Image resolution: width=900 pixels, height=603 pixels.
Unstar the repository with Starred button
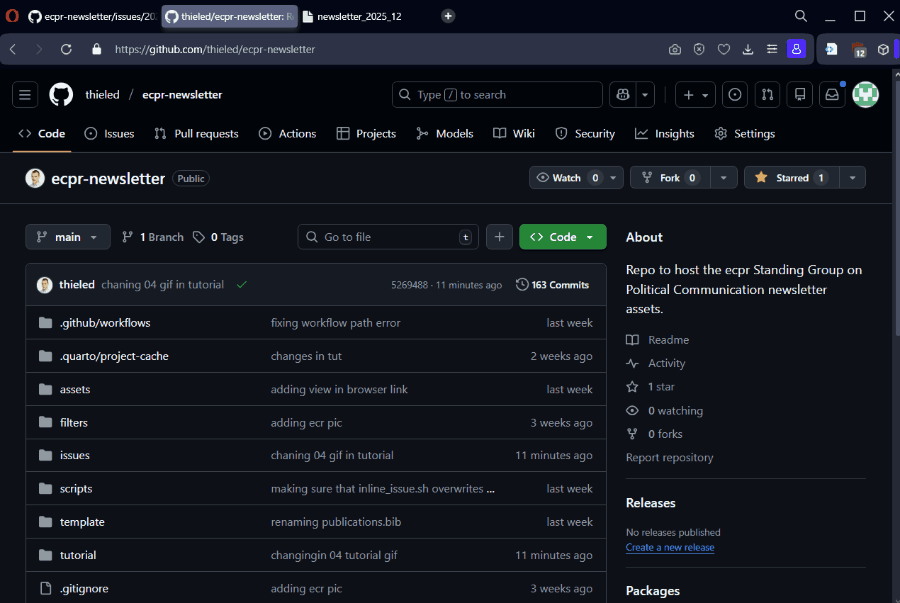[x=790, y=178]
